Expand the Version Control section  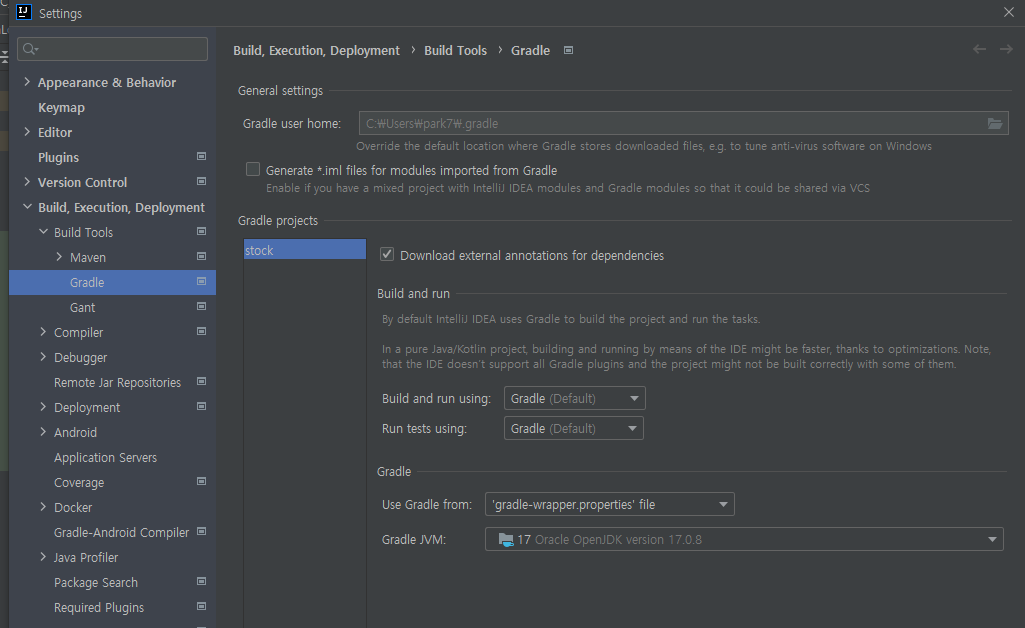click(x=27, y=182)
